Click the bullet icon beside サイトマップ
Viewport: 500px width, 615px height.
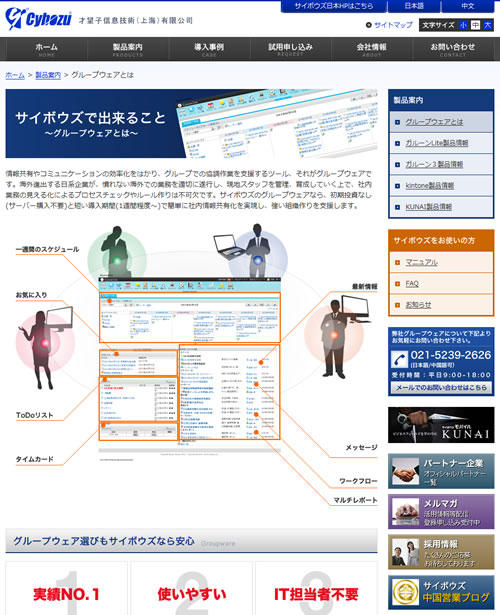(368, 25)
